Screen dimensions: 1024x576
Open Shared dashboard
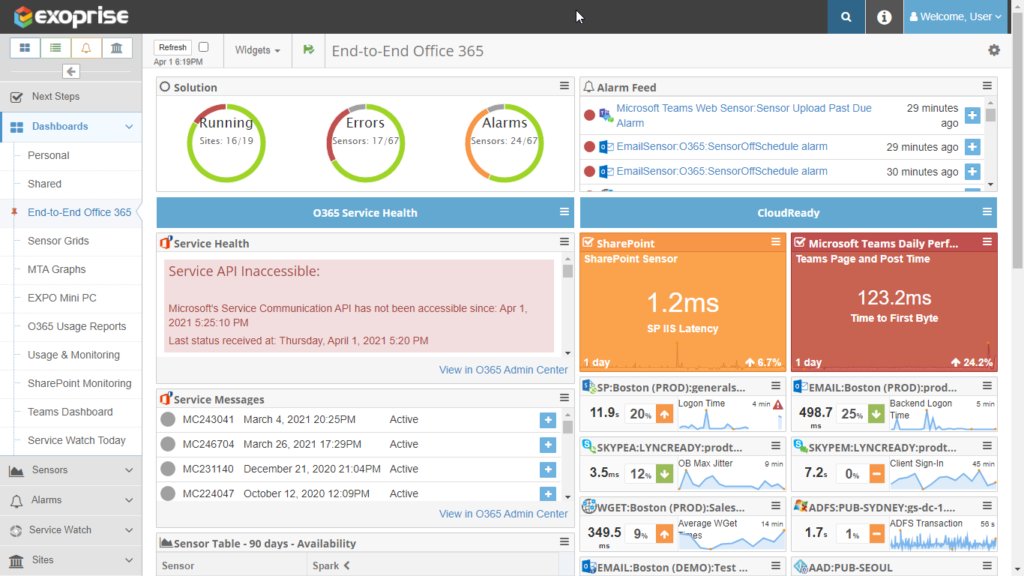(44, 184)
